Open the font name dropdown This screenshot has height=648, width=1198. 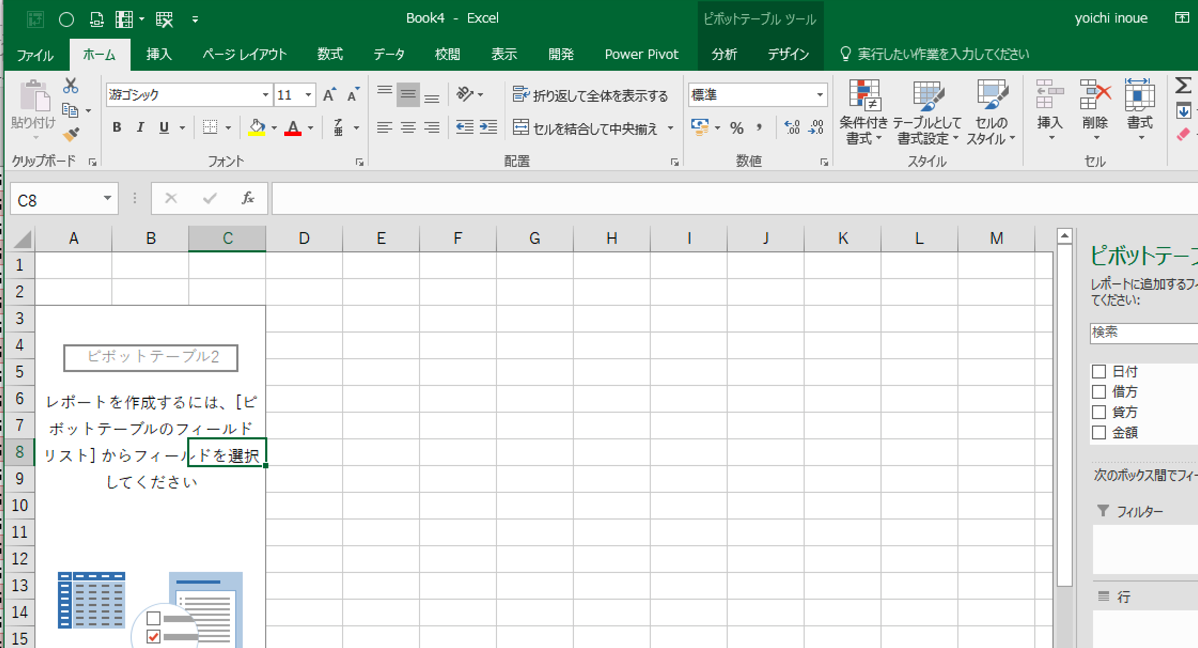click(x=265, y=95)
